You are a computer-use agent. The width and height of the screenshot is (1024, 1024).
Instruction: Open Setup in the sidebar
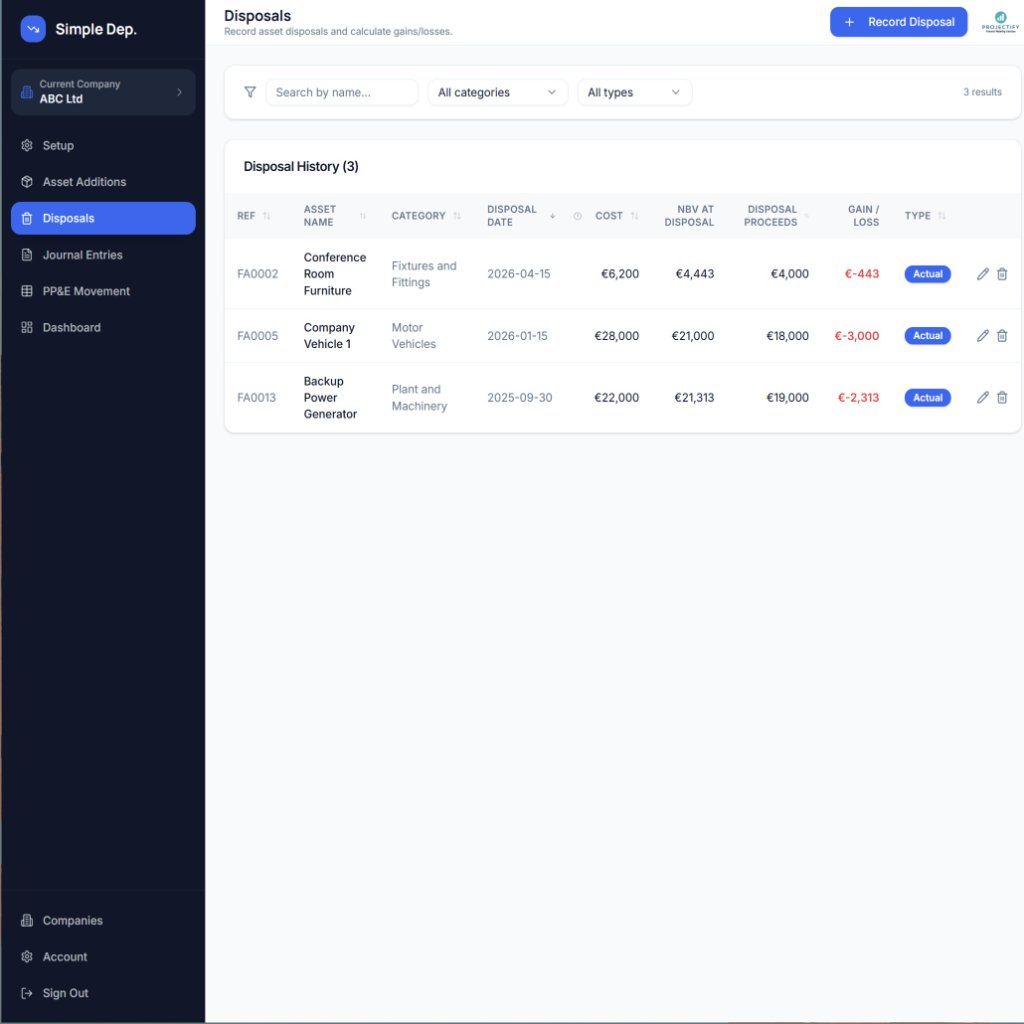tap(103, 146)
